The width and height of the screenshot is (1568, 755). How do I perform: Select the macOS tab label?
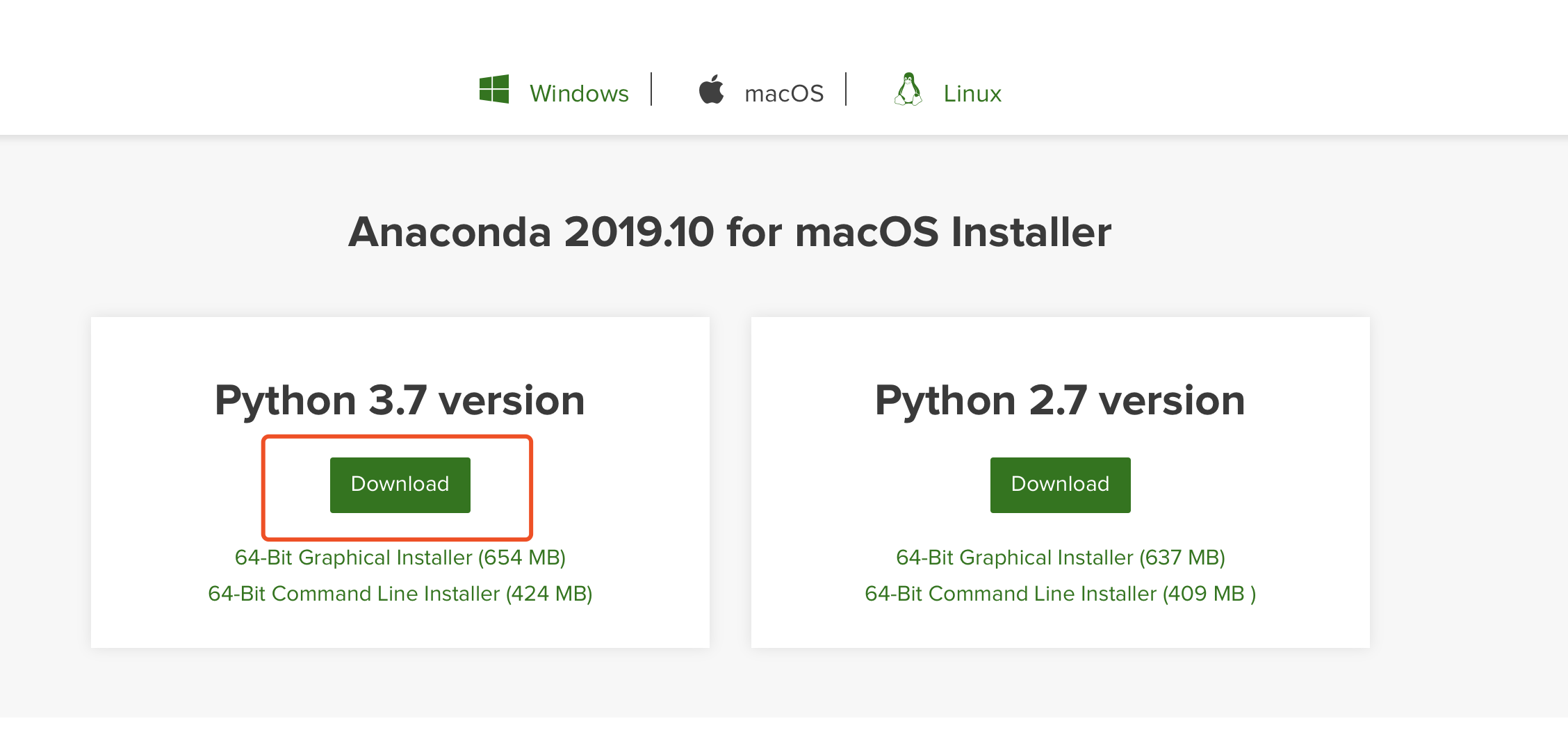pos(784,91)
